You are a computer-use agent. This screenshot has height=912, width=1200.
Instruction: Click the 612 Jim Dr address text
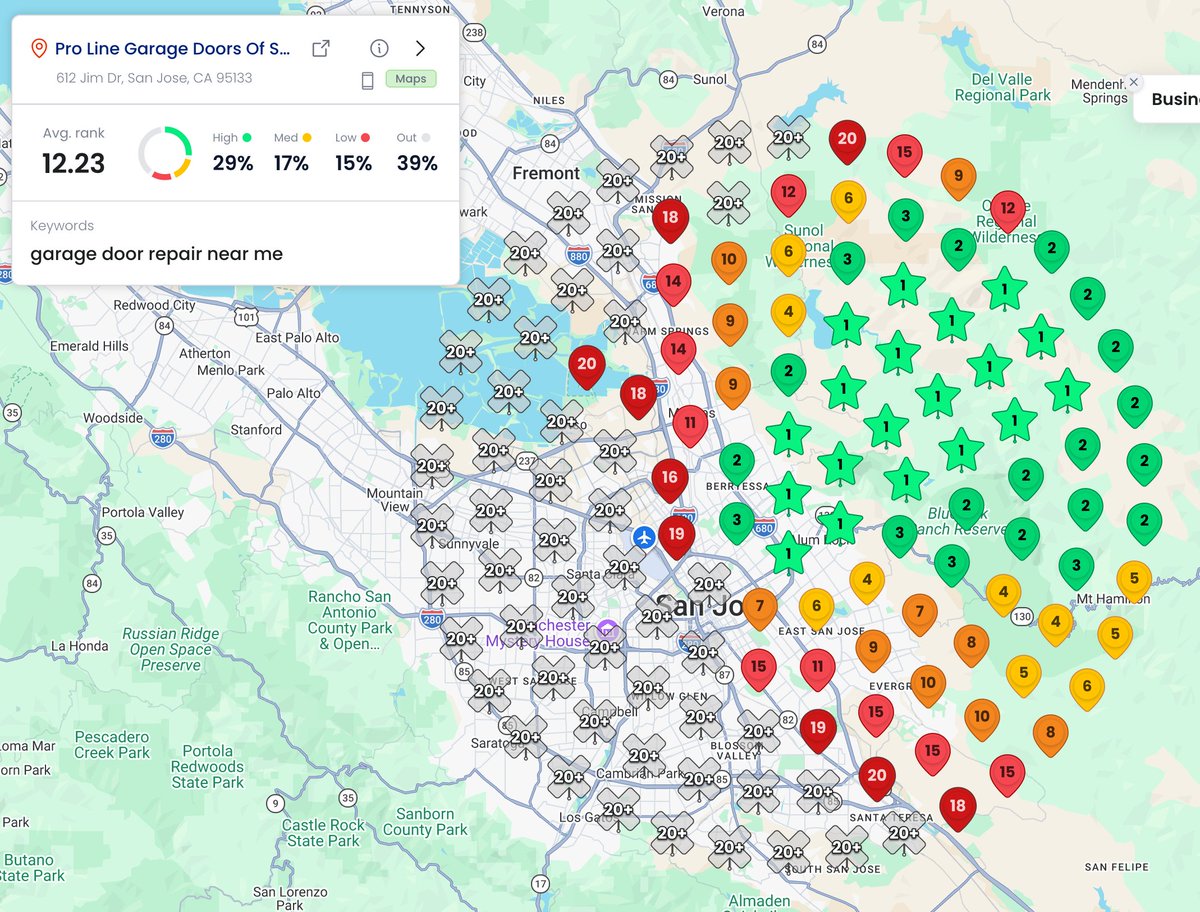[x=154, y=77]
